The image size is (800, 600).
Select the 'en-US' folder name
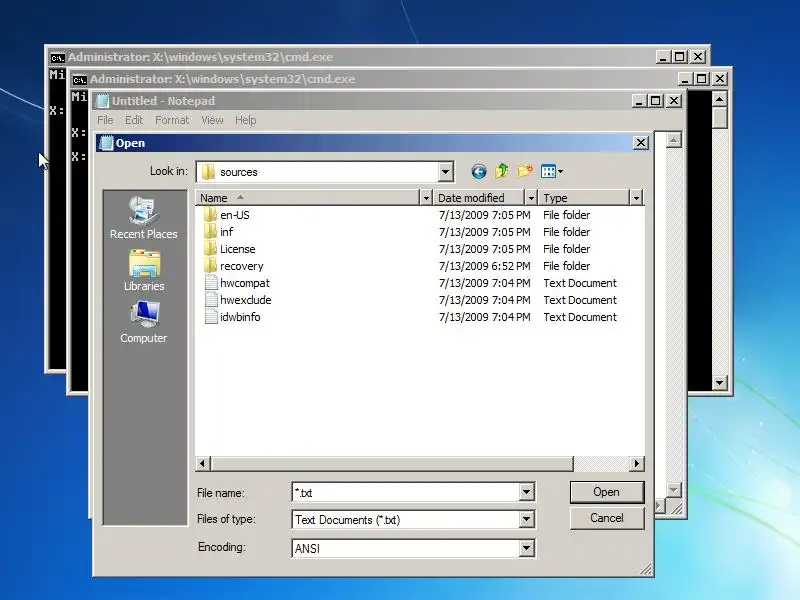click(x=235, y=215)
